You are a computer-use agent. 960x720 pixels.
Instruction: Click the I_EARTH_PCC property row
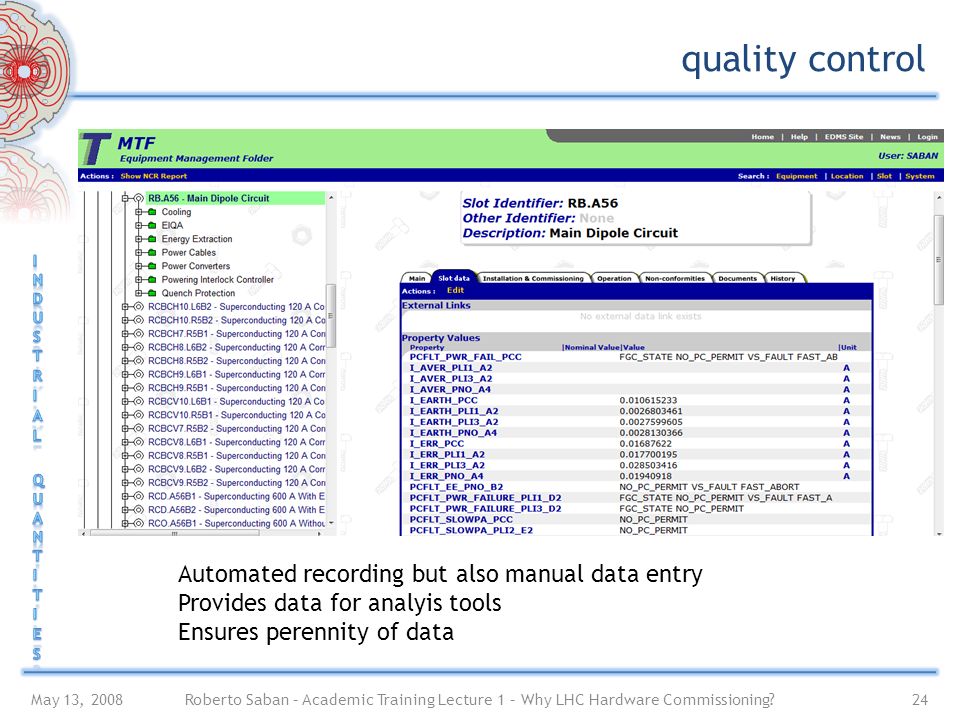(x=637, y=400)
